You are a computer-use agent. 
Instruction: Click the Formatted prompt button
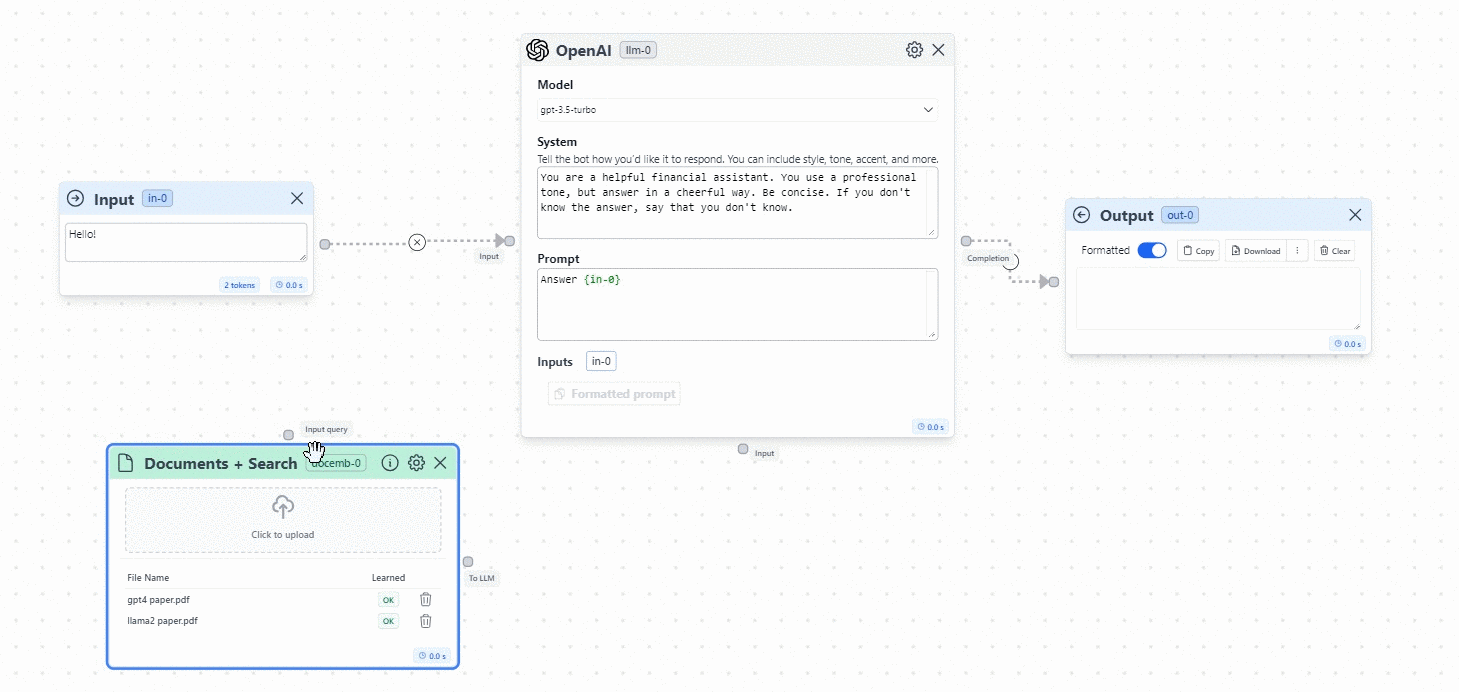point(614,394)
